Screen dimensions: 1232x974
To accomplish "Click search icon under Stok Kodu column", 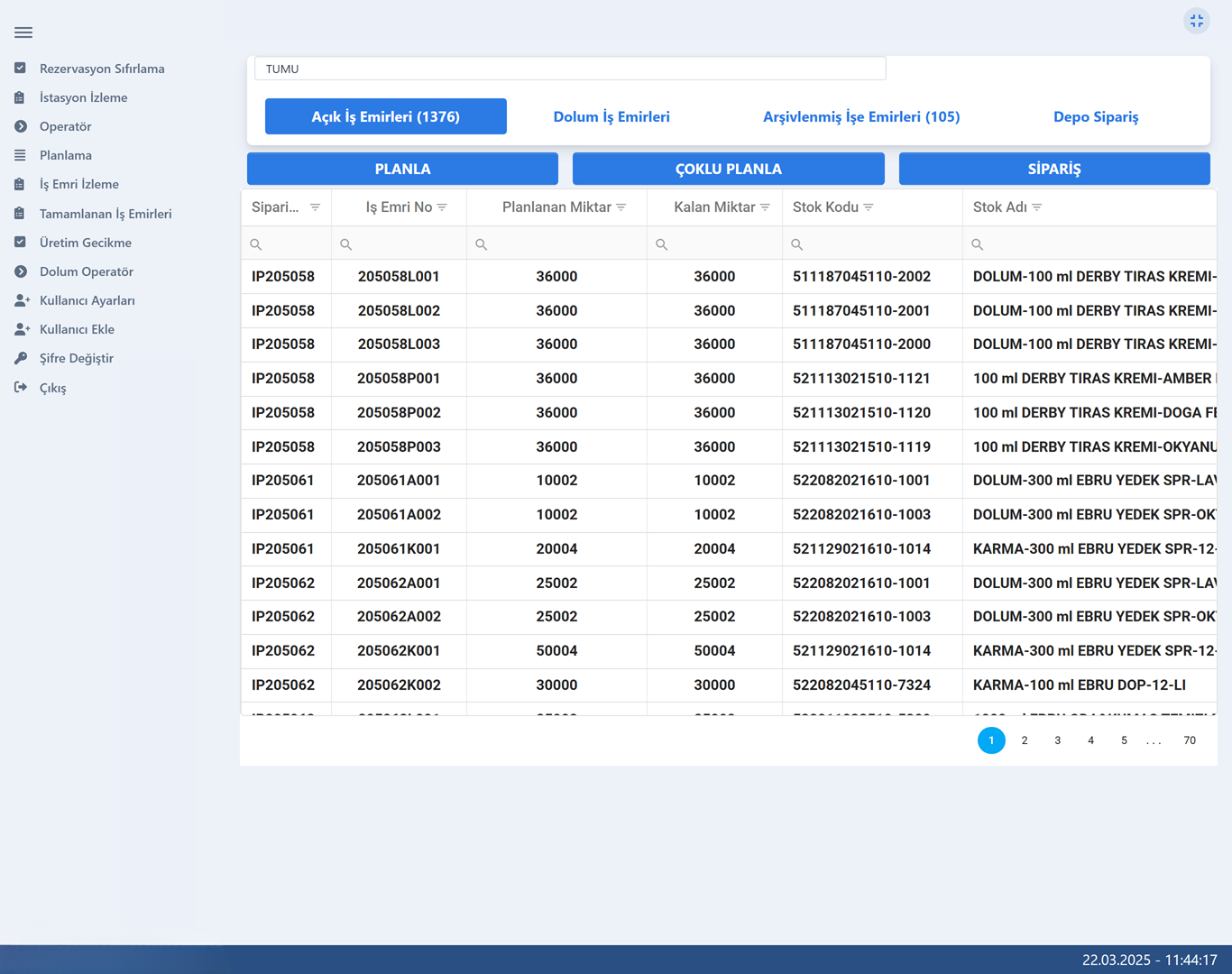I will pyautogui.click(x=797, y=244).
